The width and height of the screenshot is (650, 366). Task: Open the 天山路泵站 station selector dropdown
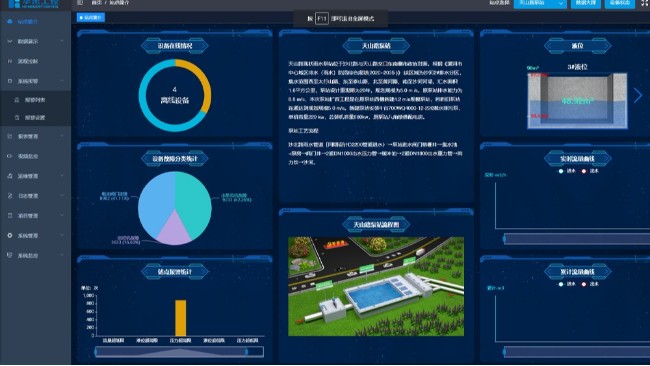(540, 3)
